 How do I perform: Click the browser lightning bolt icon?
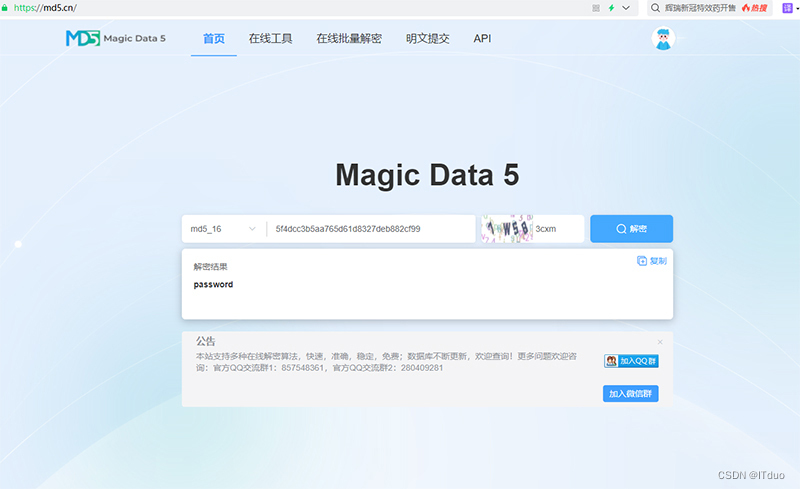(x=611, y=8)
